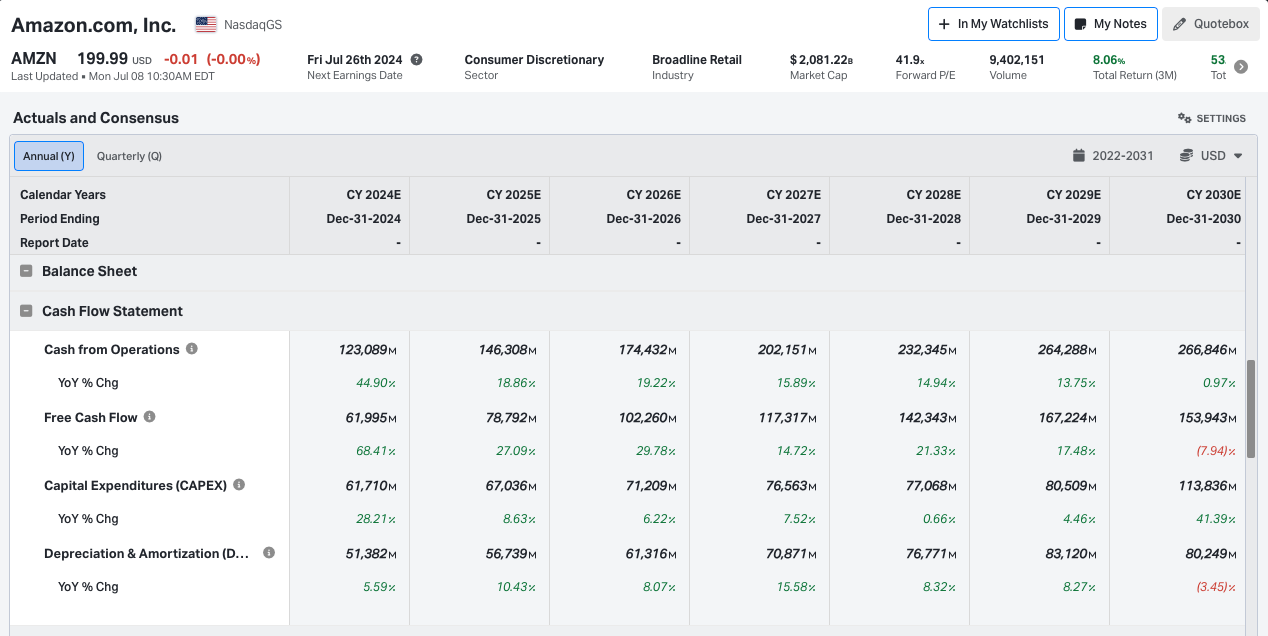This screenshot has width=1268, height=636.
Task: Click the US flag icon beside NasdaqGS
Action: pos(206,24)
